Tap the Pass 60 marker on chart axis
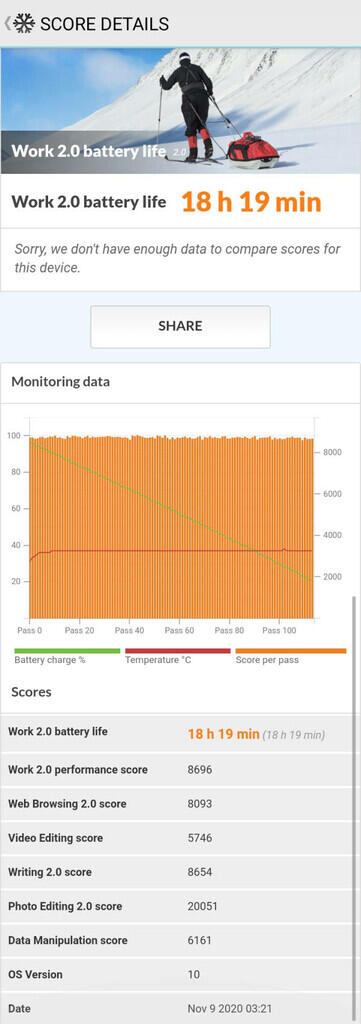 point(179,630)
